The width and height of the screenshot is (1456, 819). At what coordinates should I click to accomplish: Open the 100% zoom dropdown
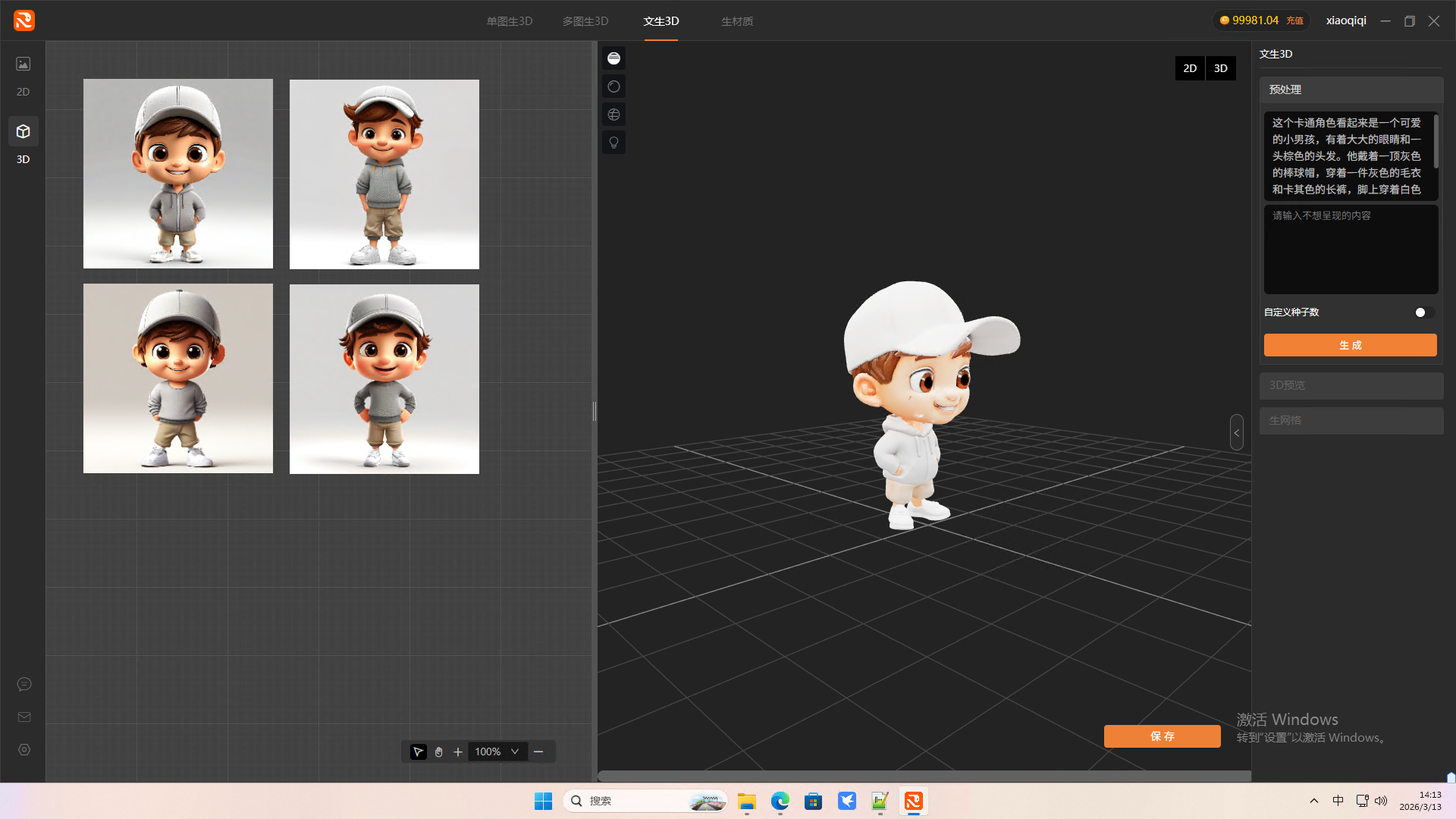[x=515, y=752]
